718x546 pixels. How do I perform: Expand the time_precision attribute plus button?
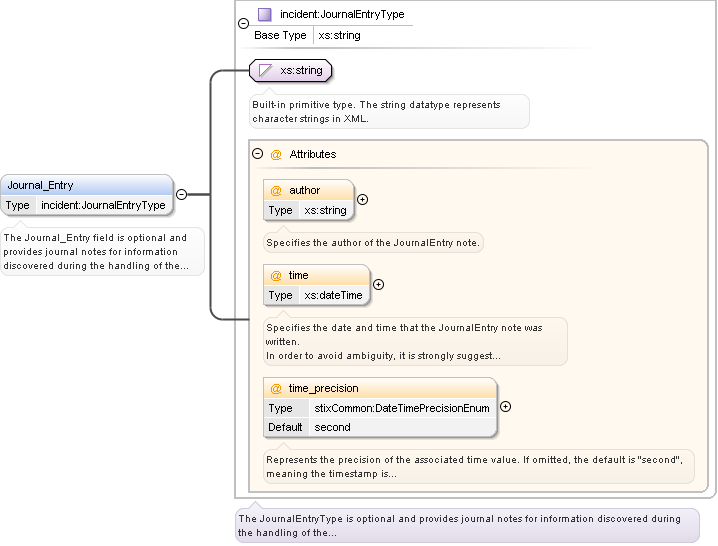tap(505, 406)
